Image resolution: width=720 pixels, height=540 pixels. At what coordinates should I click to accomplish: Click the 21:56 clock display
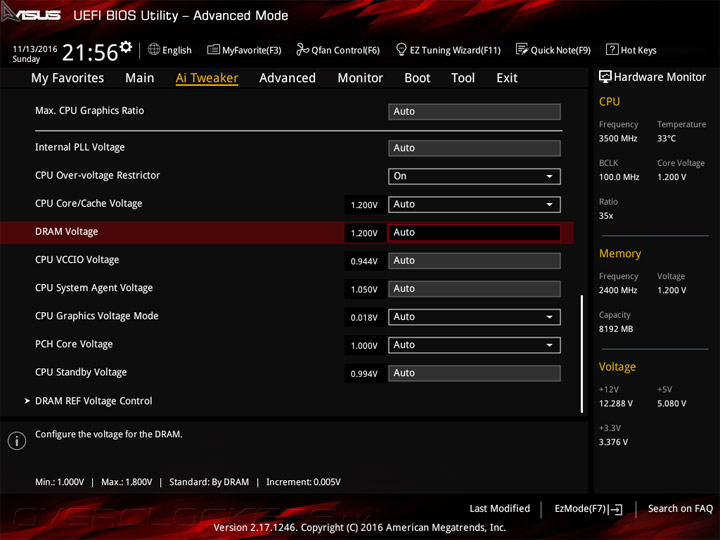(90, 53)
